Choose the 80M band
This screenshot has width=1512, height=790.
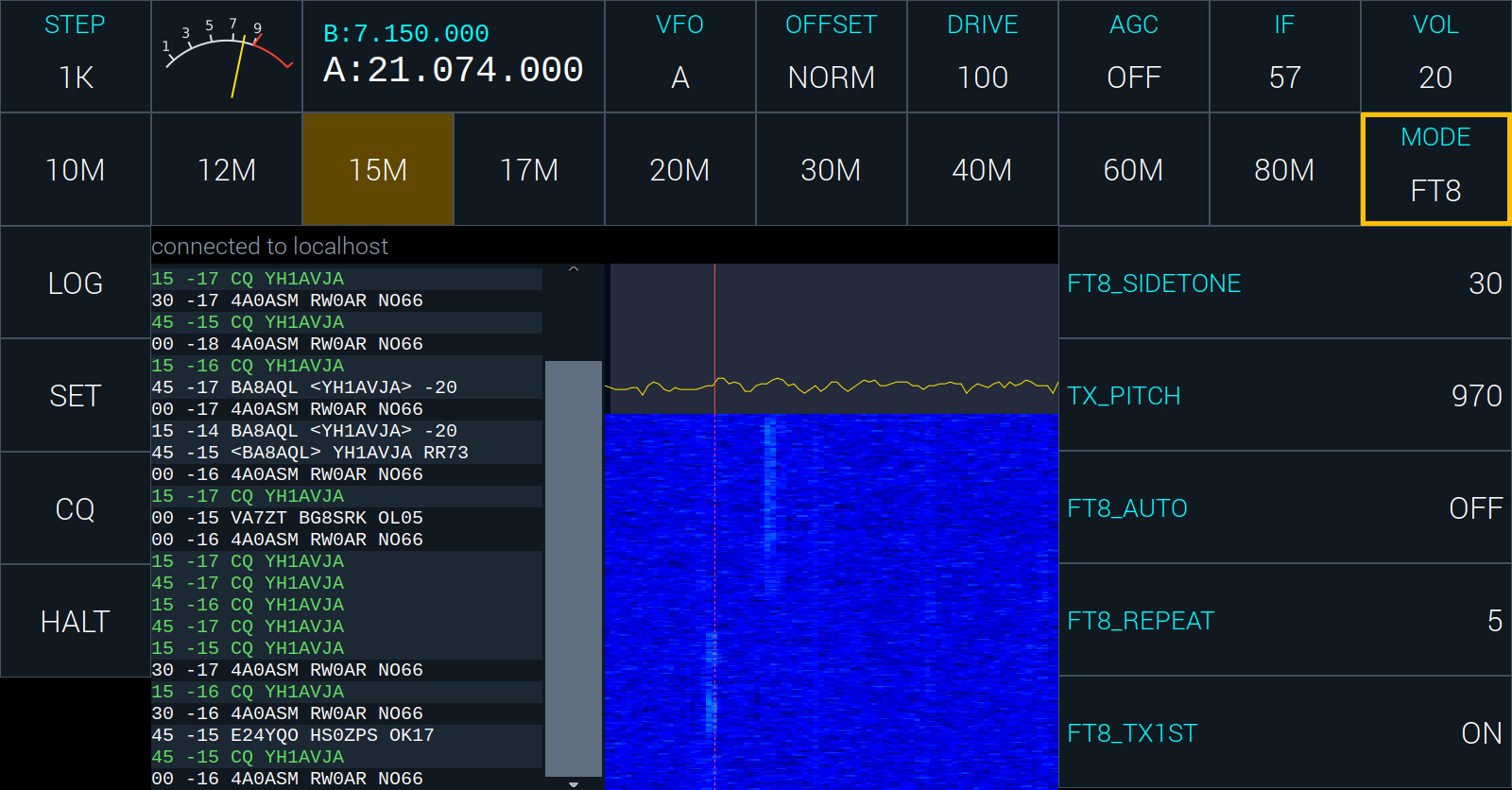point(1285,169)
